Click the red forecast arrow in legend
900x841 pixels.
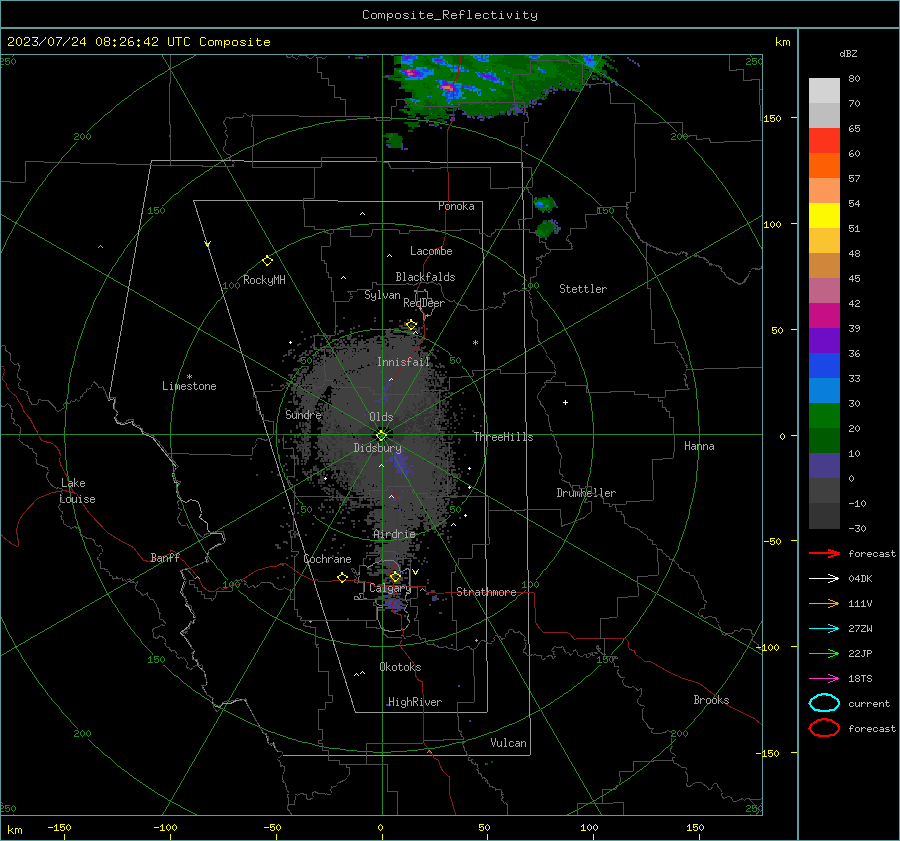coord(824,553)
